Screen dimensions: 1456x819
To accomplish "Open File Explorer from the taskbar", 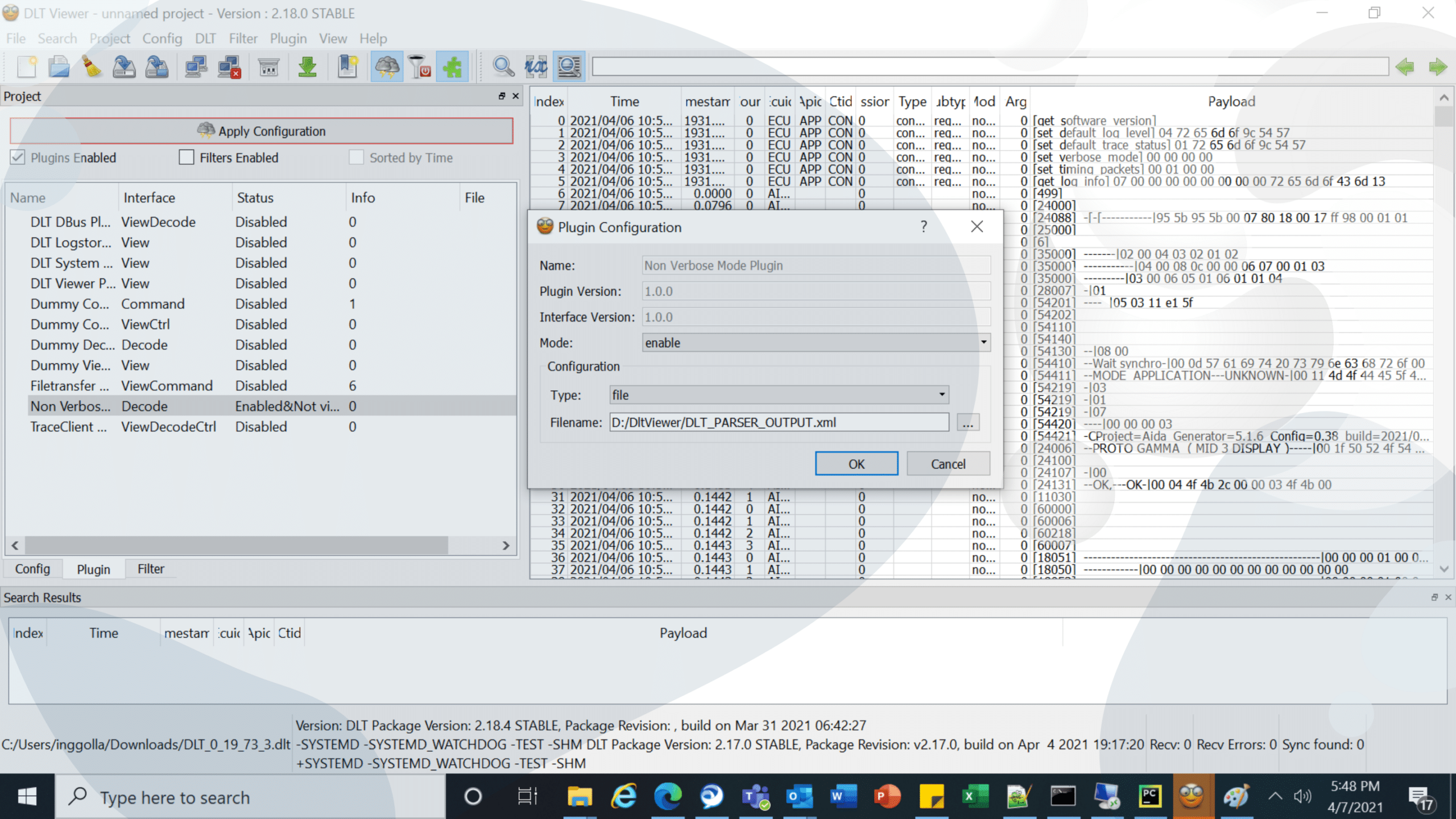I will (580, 796).
